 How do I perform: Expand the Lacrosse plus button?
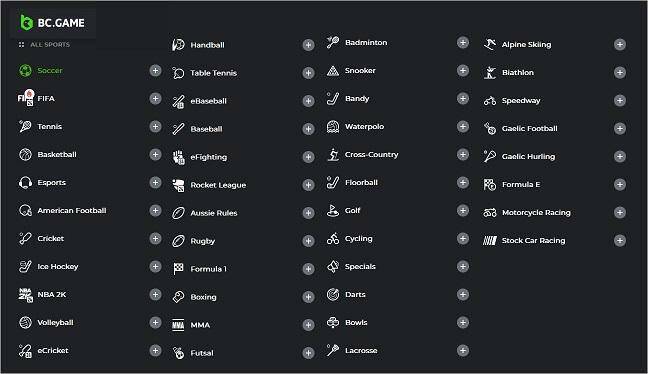(463, 350)
